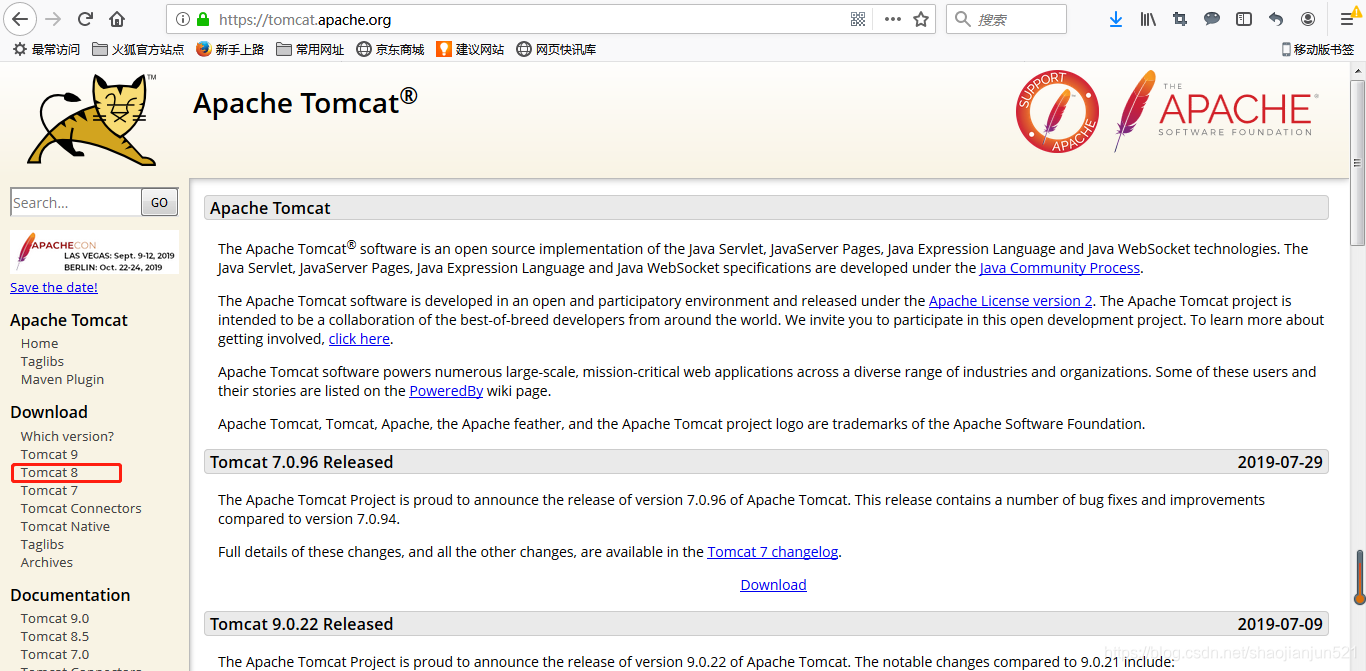
Task: Open the Tomcat 9 download link
Action: [x=49, y=454]
